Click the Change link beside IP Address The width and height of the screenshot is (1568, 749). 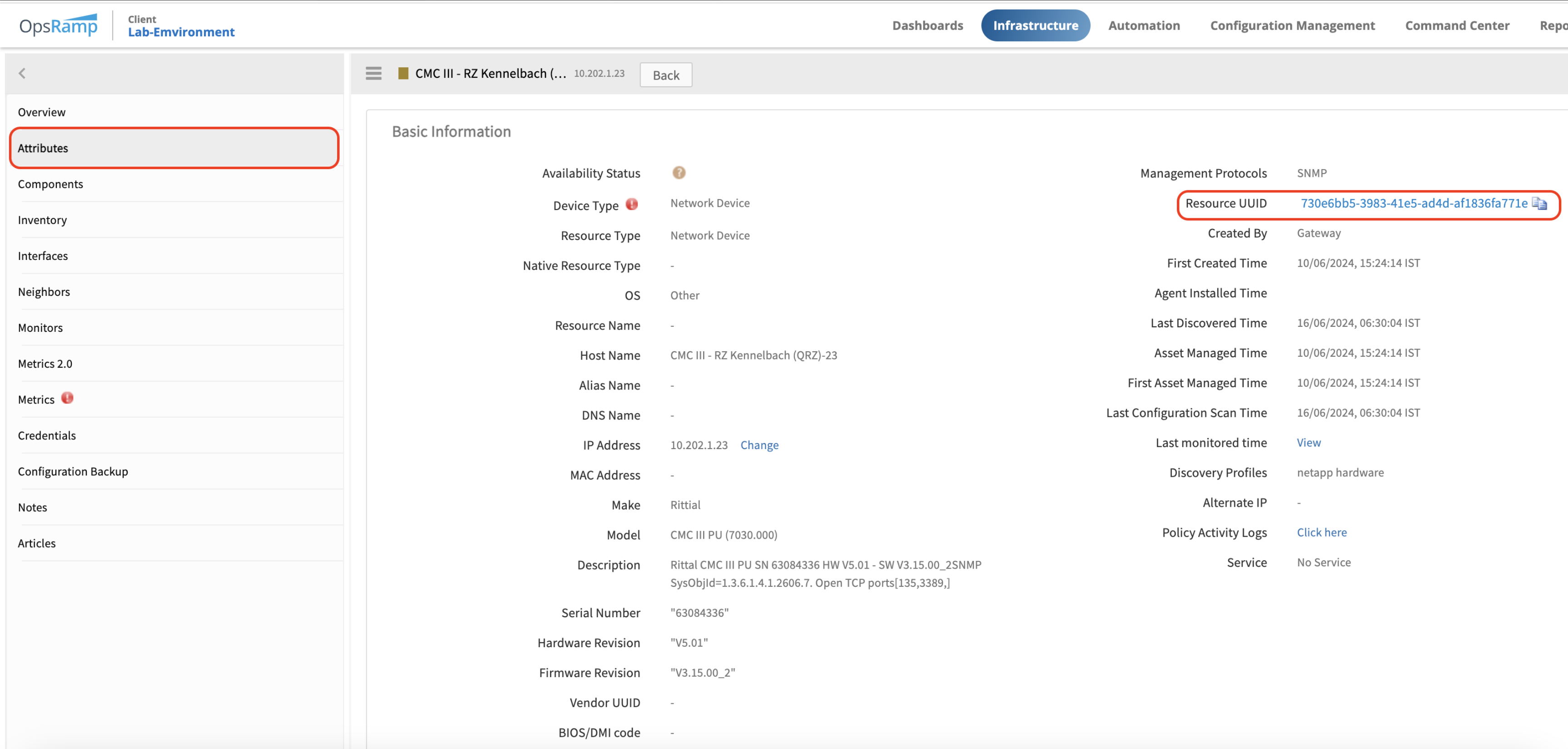point(759,445)
